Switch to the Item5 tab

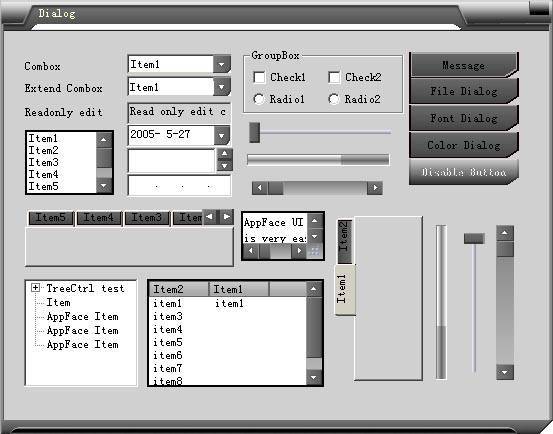[51, 218]
